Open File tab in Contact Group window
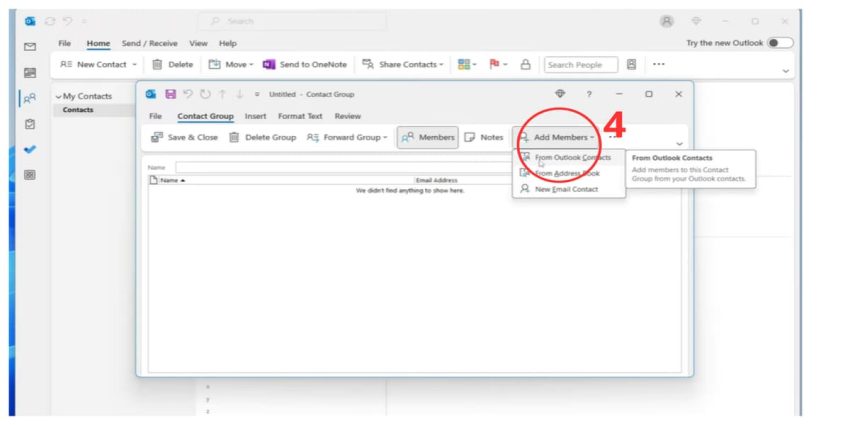The height and width of the screenshot is (425, 850). tap(155, 116)
